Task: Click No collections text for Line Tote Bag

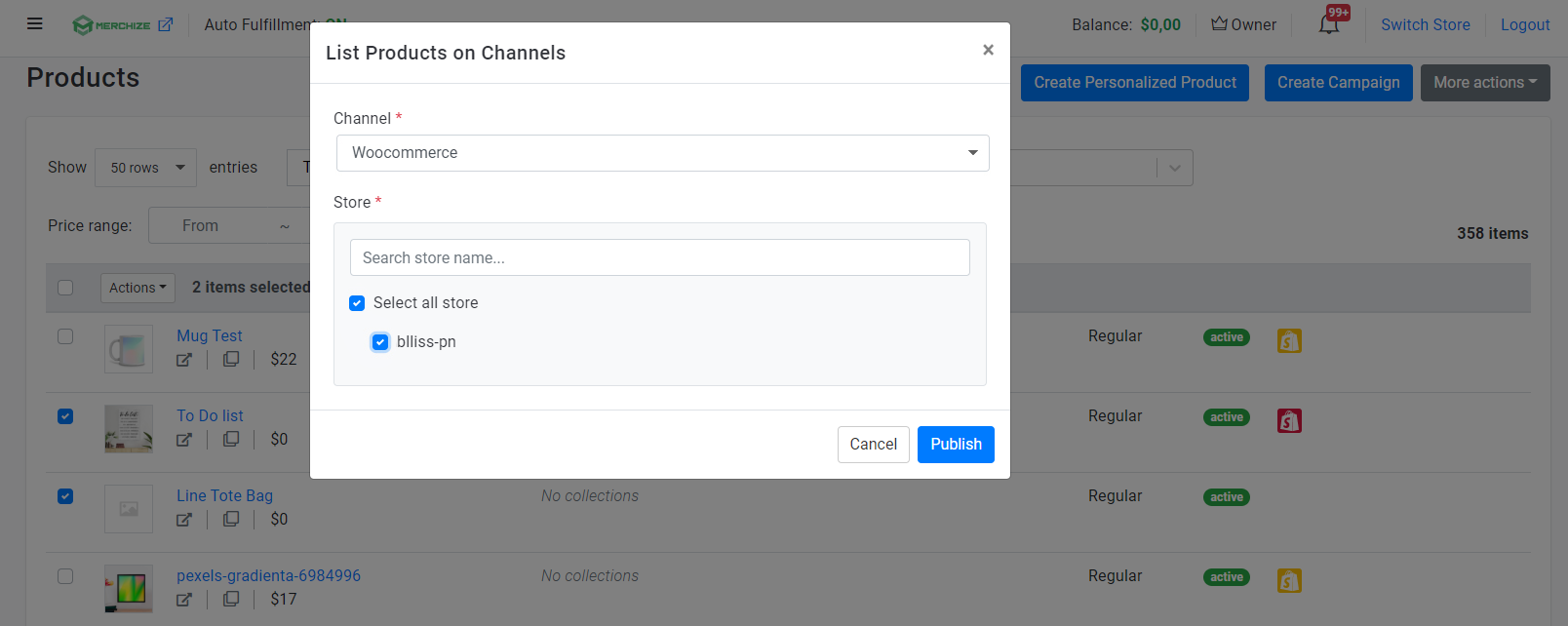Action: click(590, 495)
